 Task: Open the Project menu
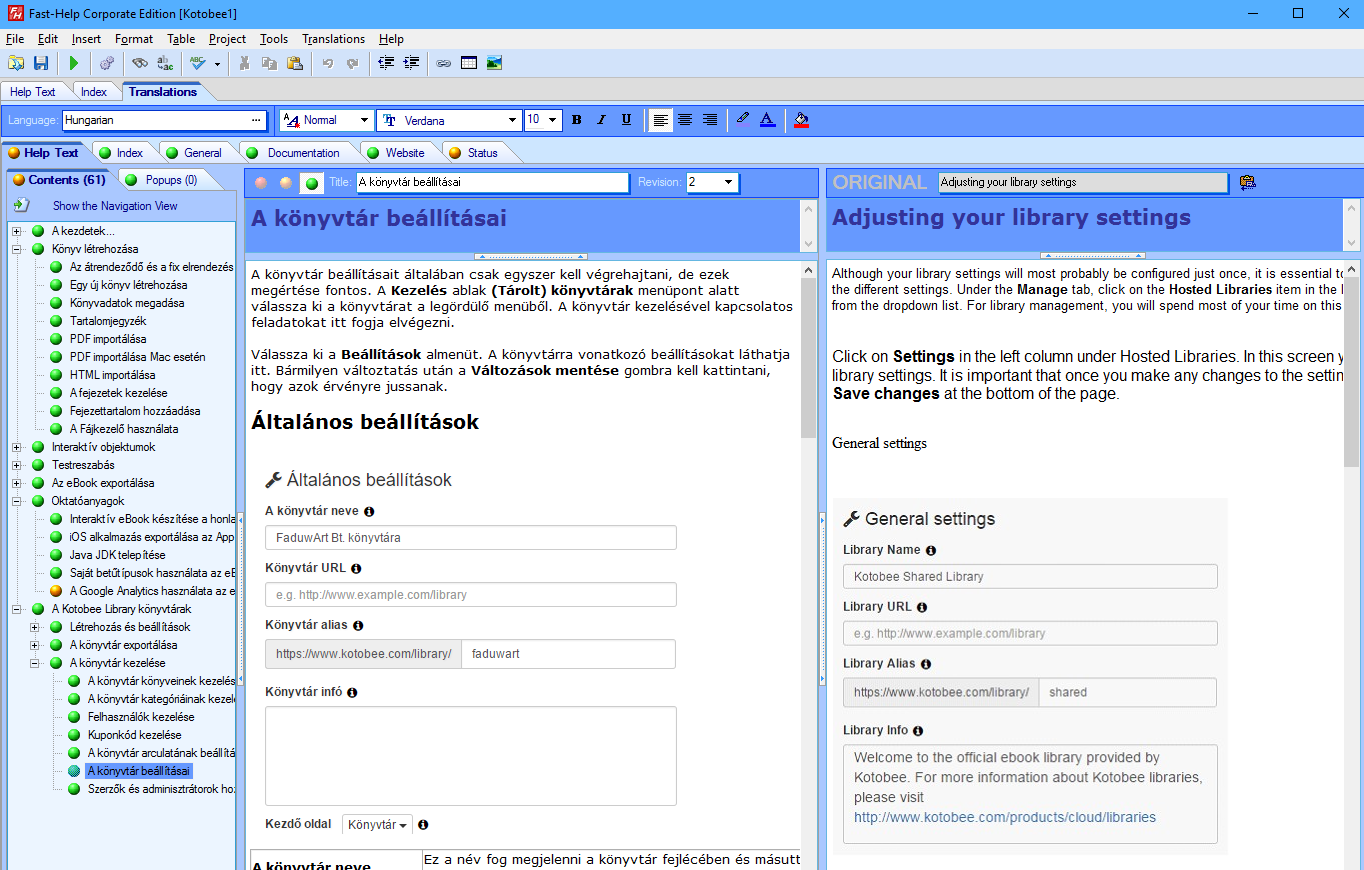[x=227, y=39]
